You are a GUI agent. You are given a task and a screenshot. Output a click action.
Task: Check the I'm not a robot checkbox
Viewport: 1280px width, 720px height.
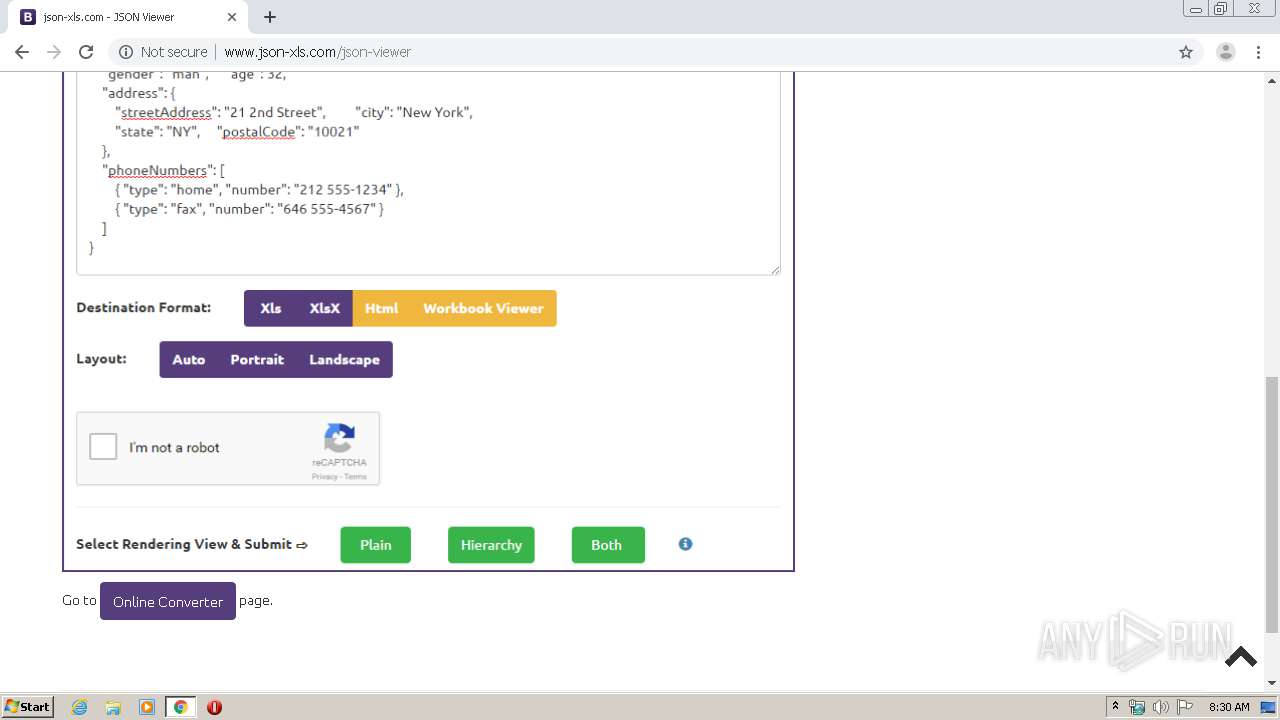point(103,447)
